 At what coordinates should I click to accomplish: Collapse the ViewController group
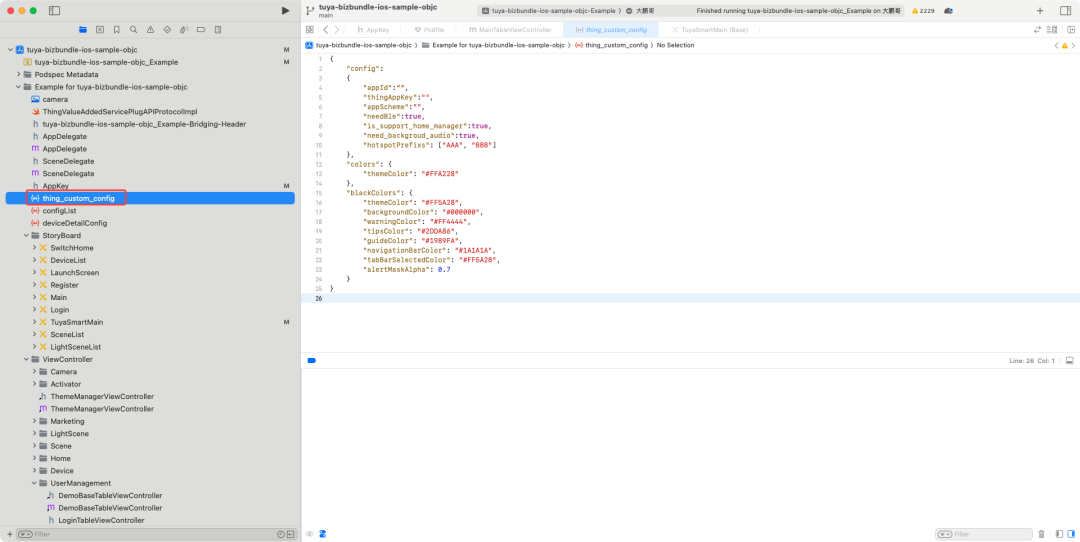(x=26, y=359)
